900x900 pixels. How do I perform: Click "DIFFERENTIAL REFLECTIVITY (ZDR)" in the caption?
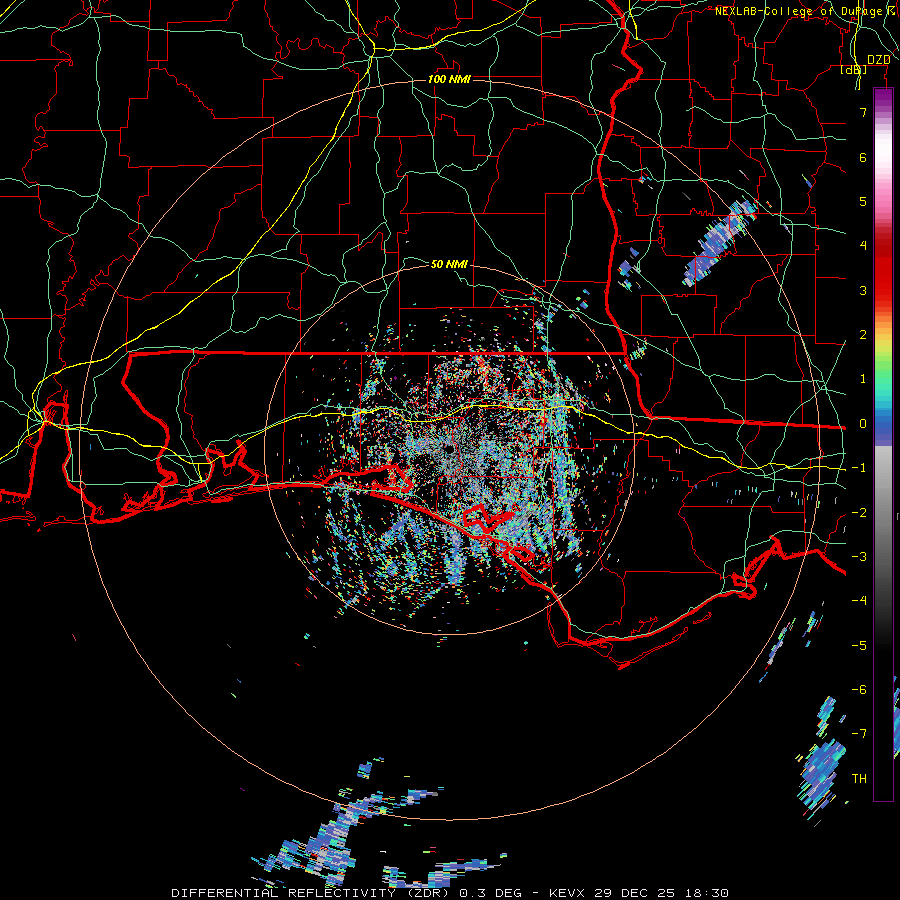[x=311, y=893]
